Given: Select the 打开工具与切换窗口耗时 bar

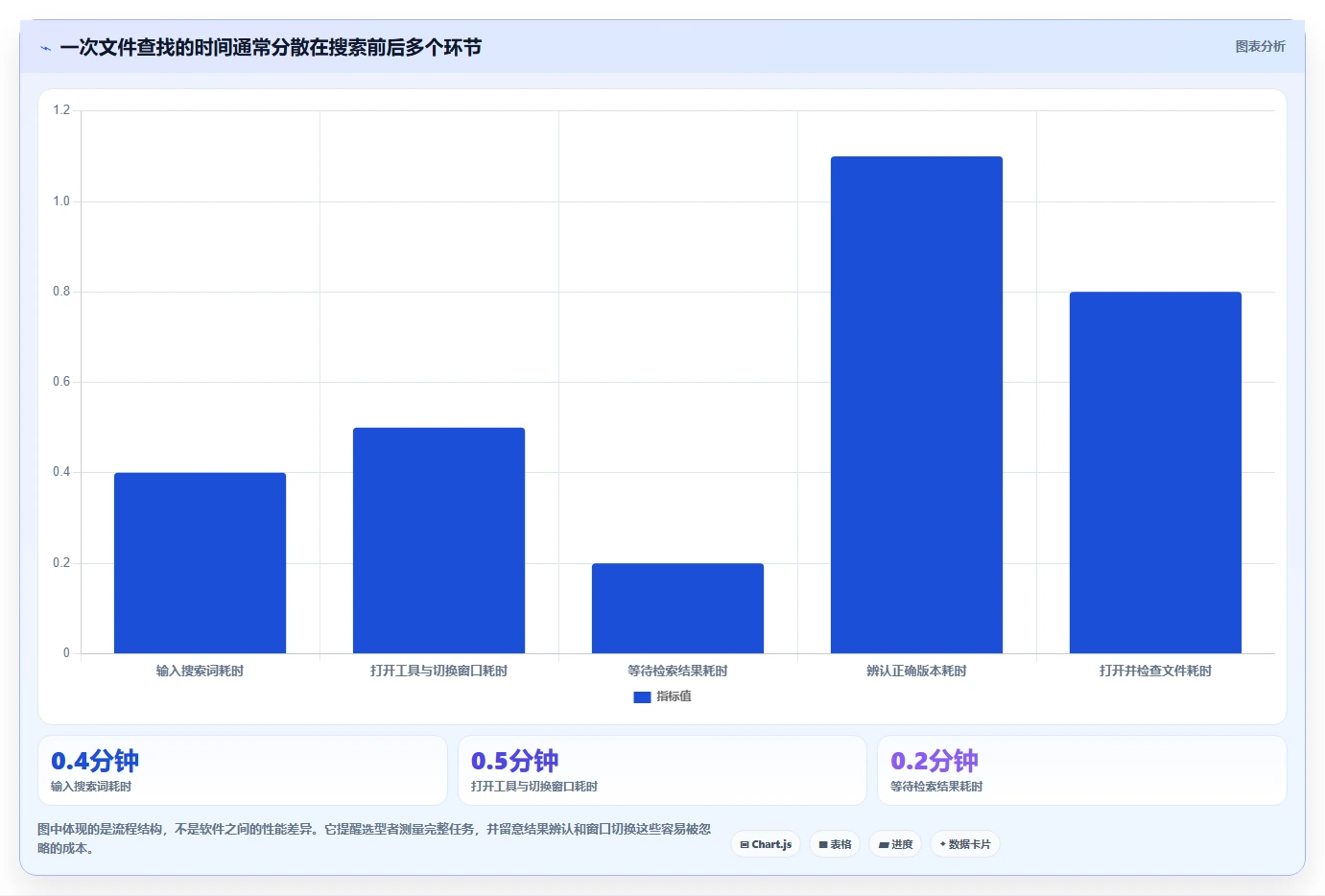Looking at the screenshot, I should tap(438, 540).
